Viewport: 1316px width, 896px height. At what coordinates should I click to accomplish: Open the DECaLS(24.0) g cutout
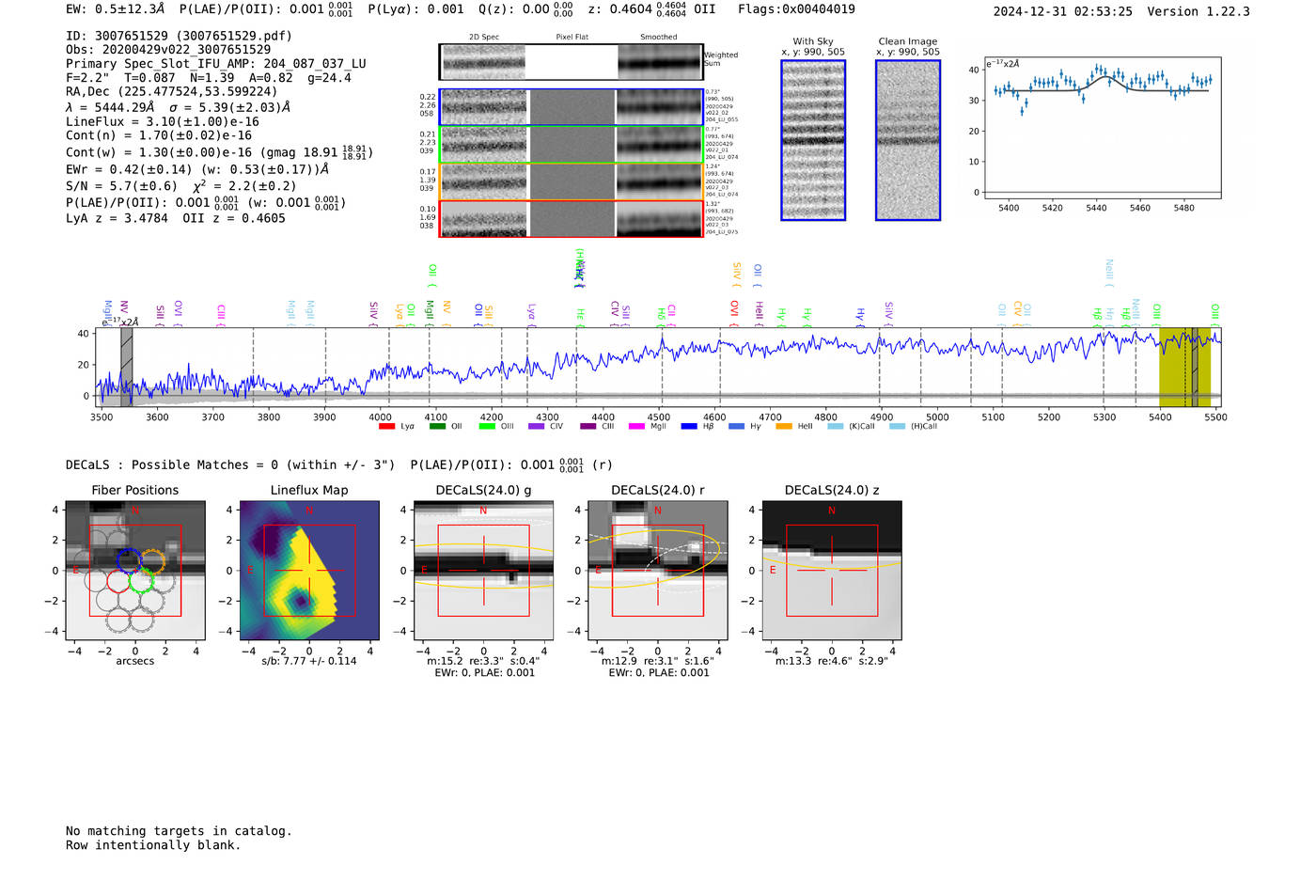(484, 571)
